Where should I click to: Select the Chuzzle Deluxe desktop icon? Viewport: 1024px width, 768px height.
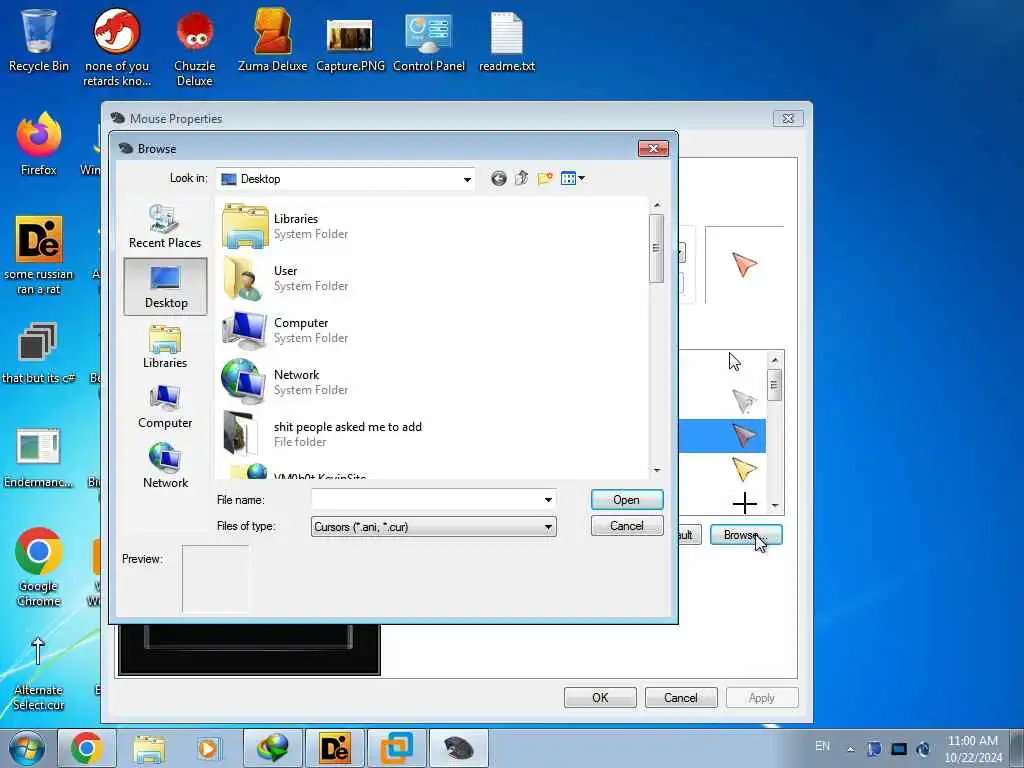click(x=195, y=47)
